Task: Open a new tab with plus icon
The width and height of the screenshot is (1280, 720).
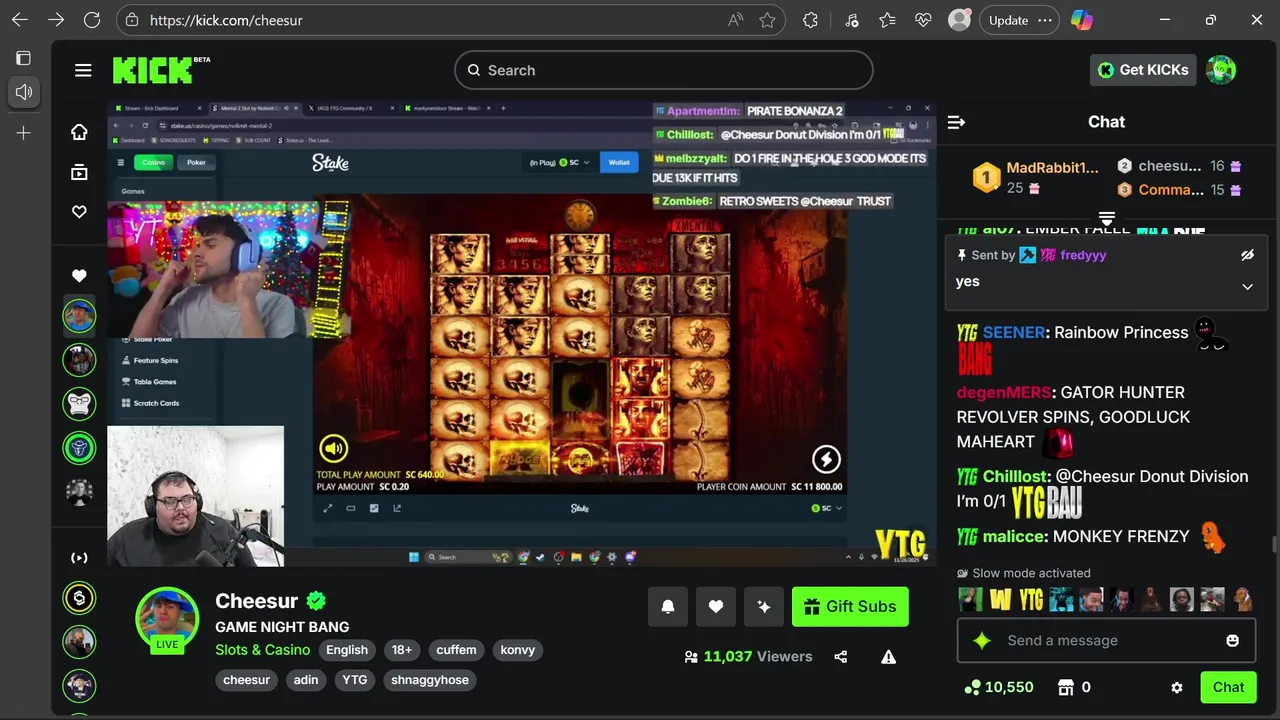Action: tap(24, 133)
